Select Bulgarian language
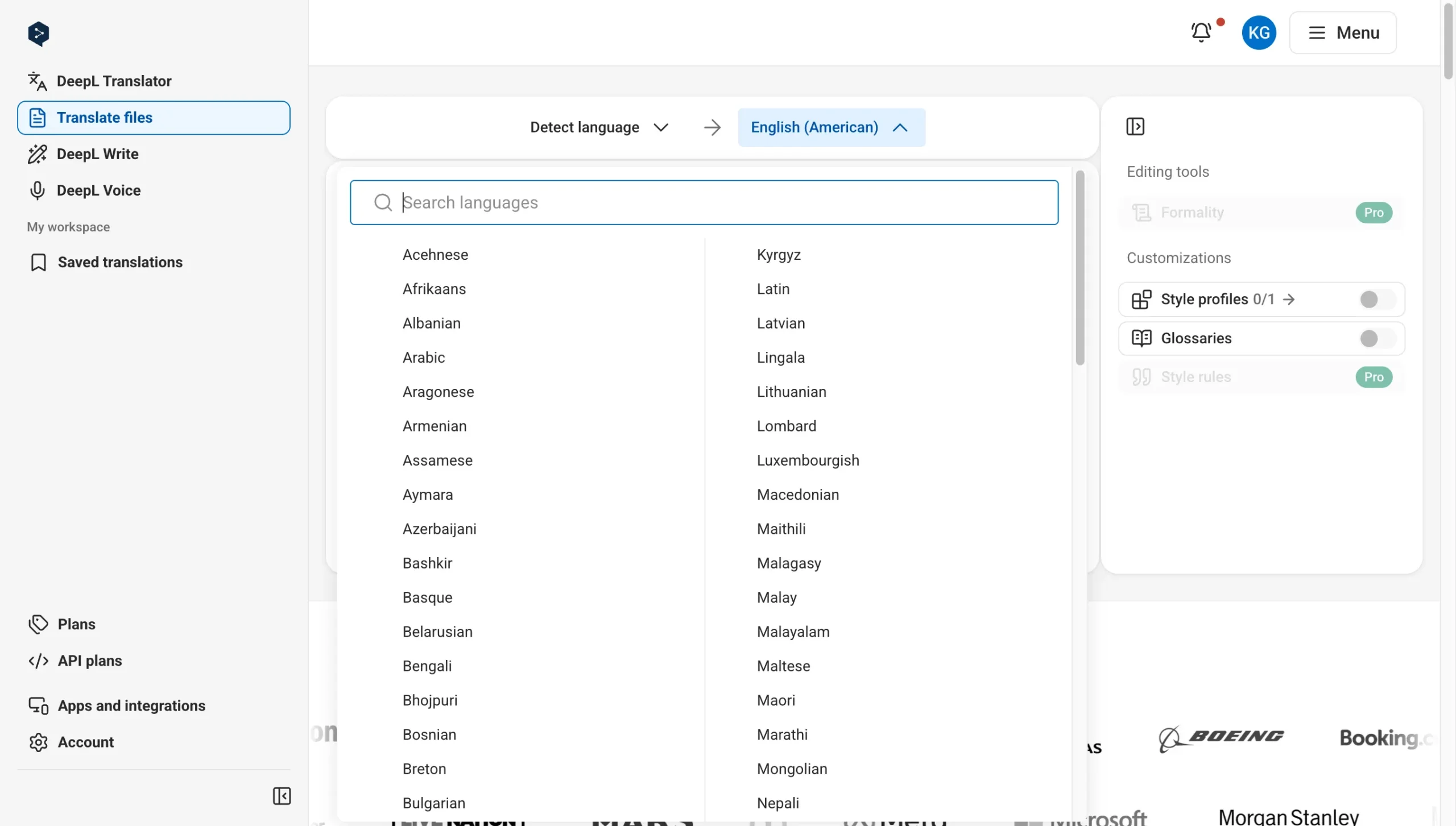 point(434,803)
